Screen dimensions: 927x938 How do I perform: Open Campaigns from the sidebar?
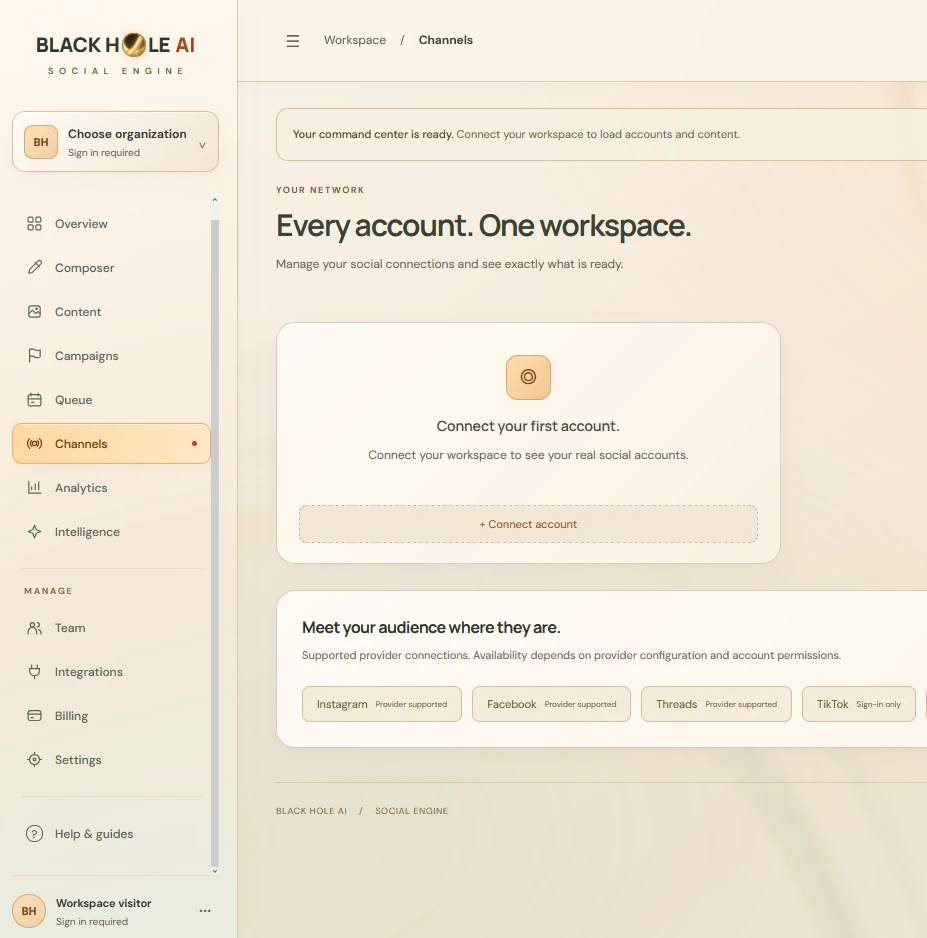click(111, 355)
